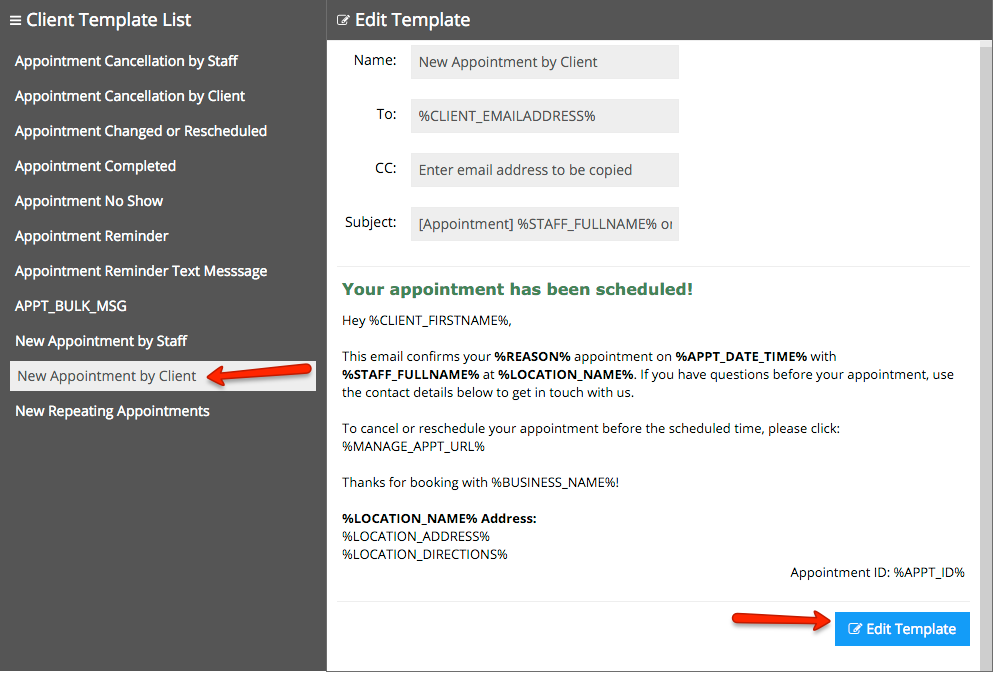Click the green appointment scheduled heading
This screenshot has width=995, height=676.
(517, 289)
